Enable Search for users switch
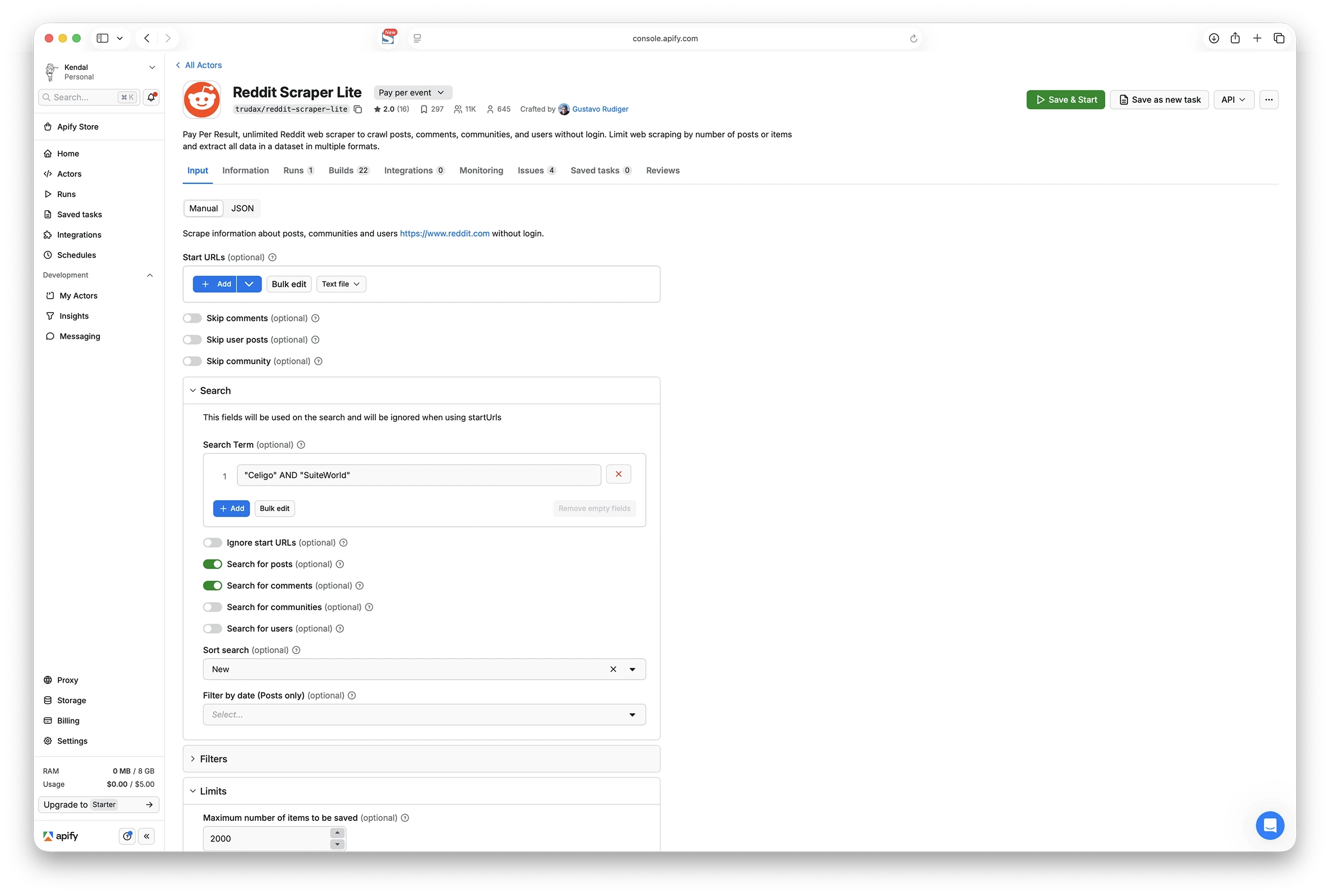This screenshot has height=896, width=1330. 213,629
